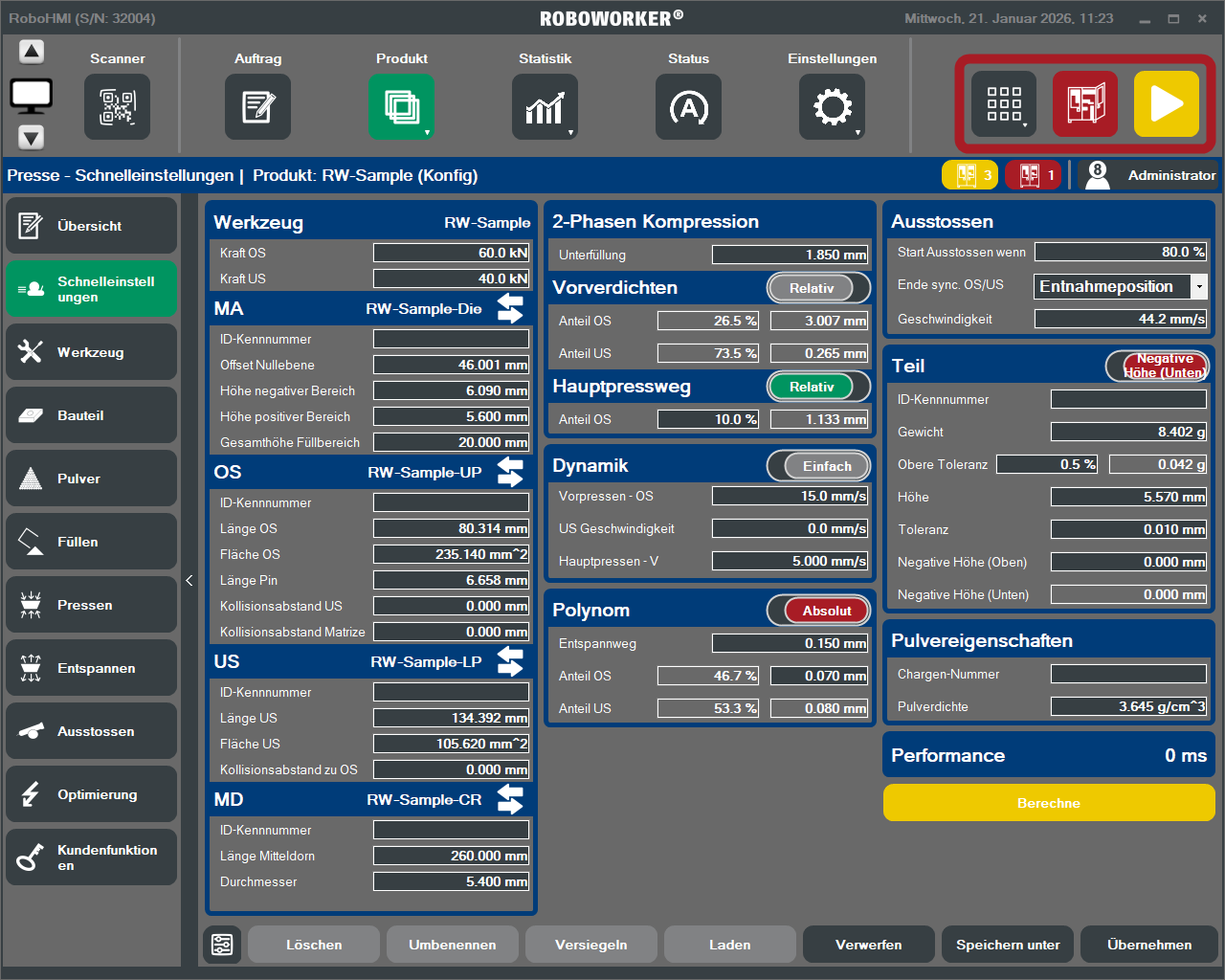The image size is (1225, 980).
Task: Toggle Hauptpressweg green Relativ switch
Action: [x=818, y=387]
